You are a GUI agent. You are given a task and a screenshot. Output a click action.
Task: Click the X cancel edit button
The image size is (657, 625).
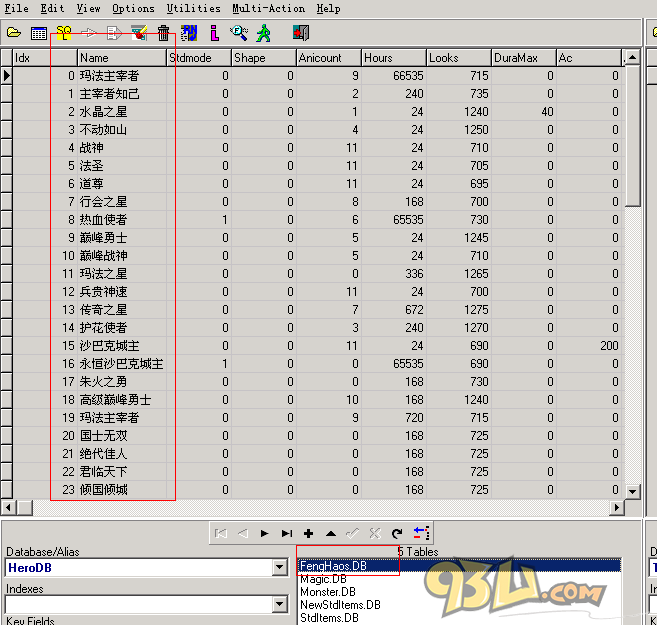[375, 533]
